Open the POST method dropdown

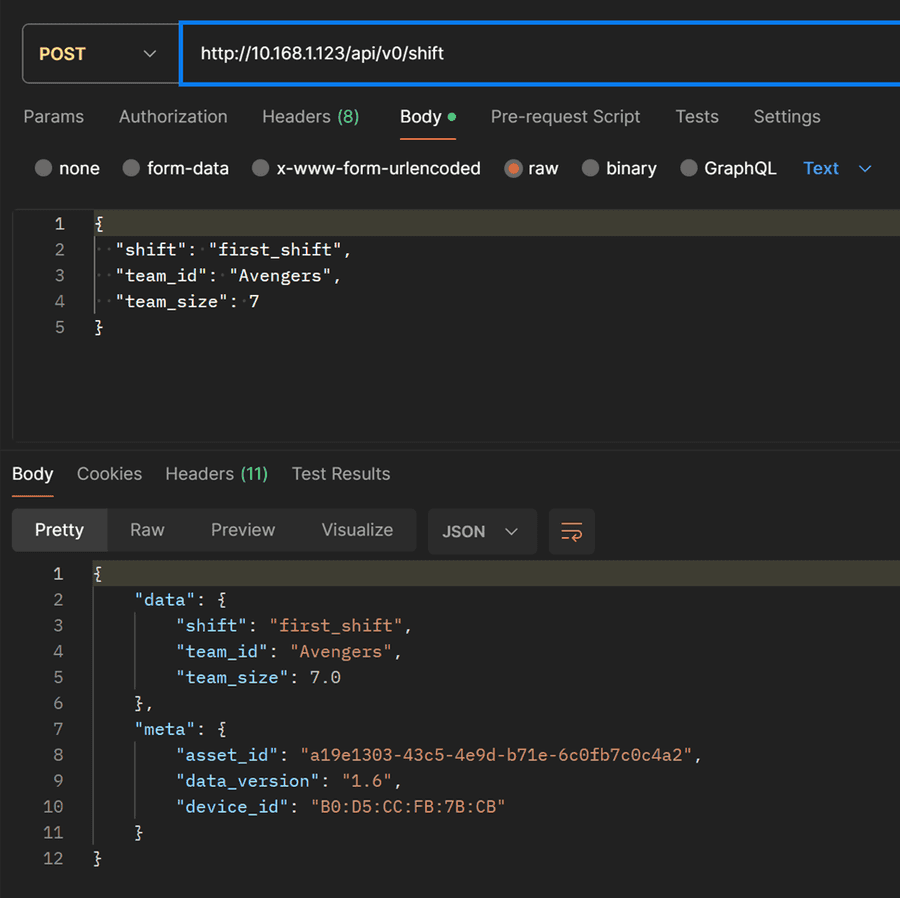100,54
